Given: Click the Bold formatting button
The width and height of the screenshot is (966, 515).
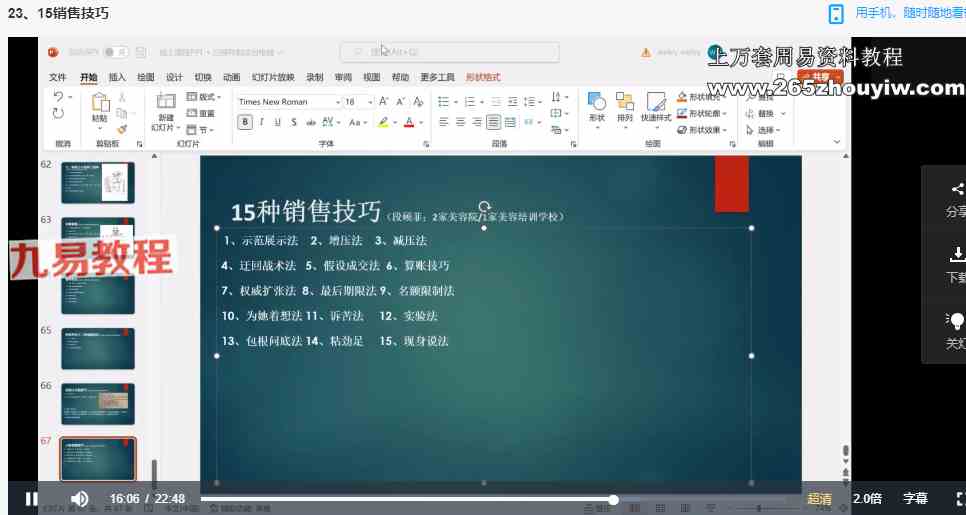Looking at the screenshot, I should 245,122.
